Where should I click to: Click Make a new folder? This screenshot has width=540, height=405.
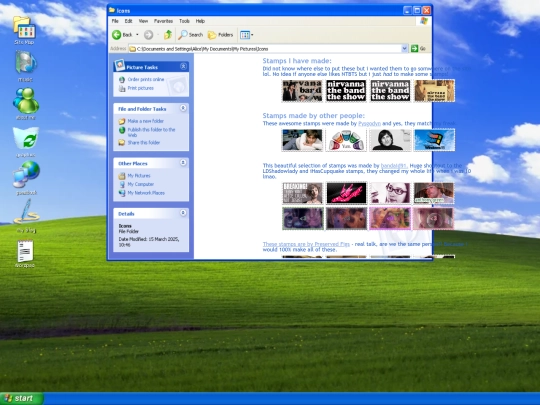(146, 121)
